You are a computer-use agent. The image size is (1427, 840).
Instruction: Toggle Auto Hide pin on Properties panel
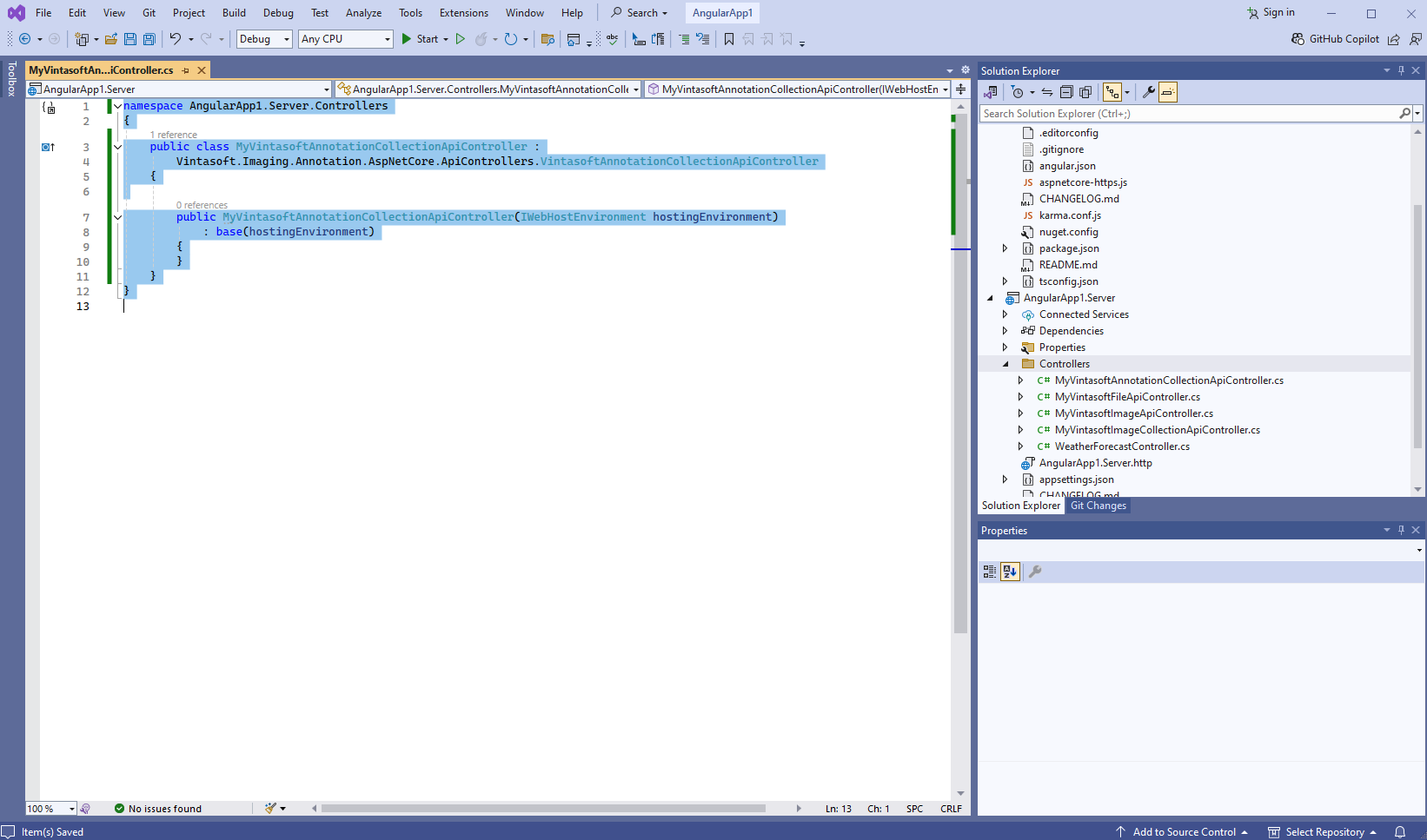click(1402, 530)
